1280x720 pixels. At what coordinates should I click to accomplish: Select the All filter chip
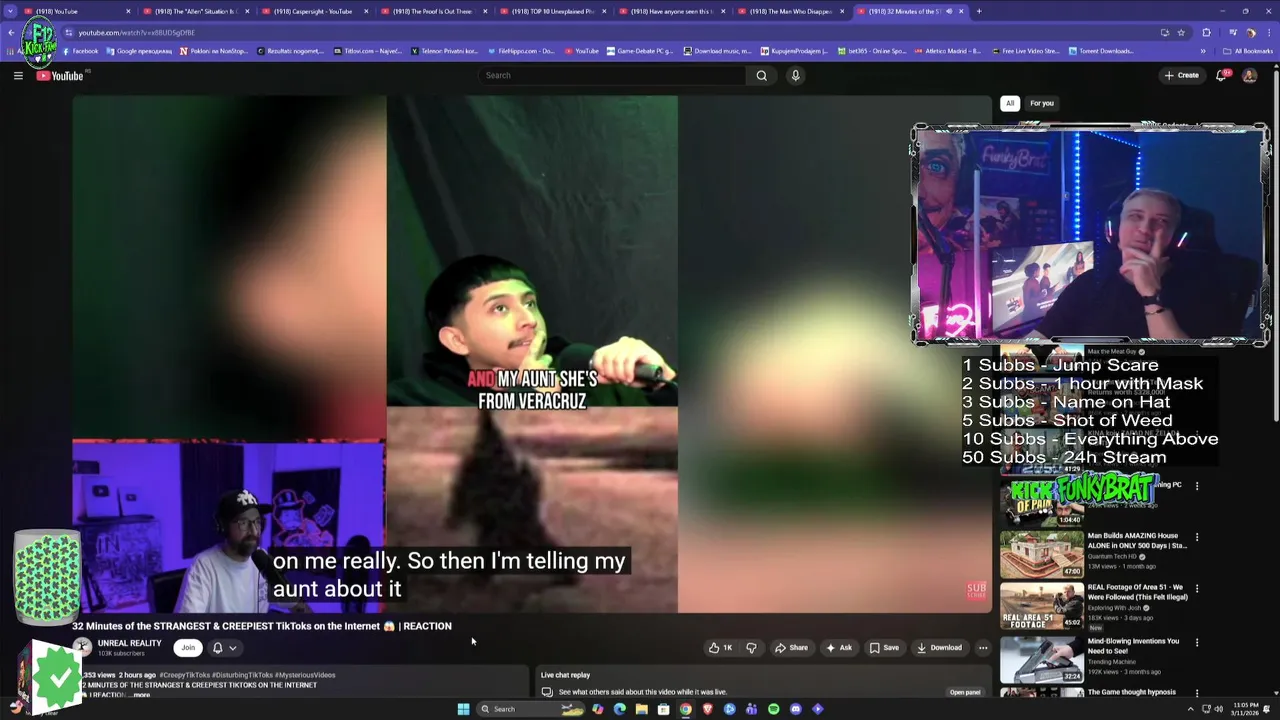click(1010, 103)
